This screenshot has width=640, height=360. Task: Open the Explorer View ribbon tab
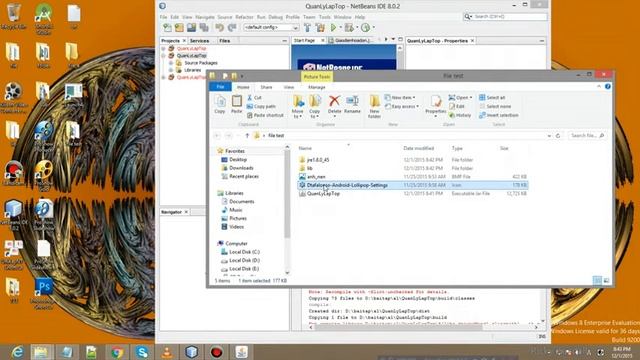[289, 87]
